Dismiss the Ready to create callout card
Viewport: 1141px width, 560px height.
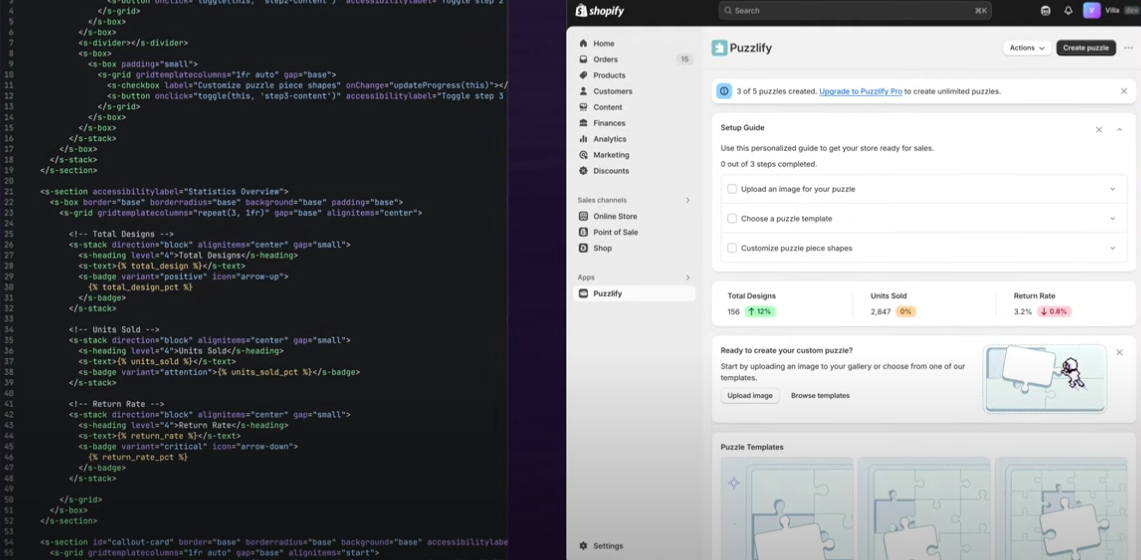click(1119, 352)
